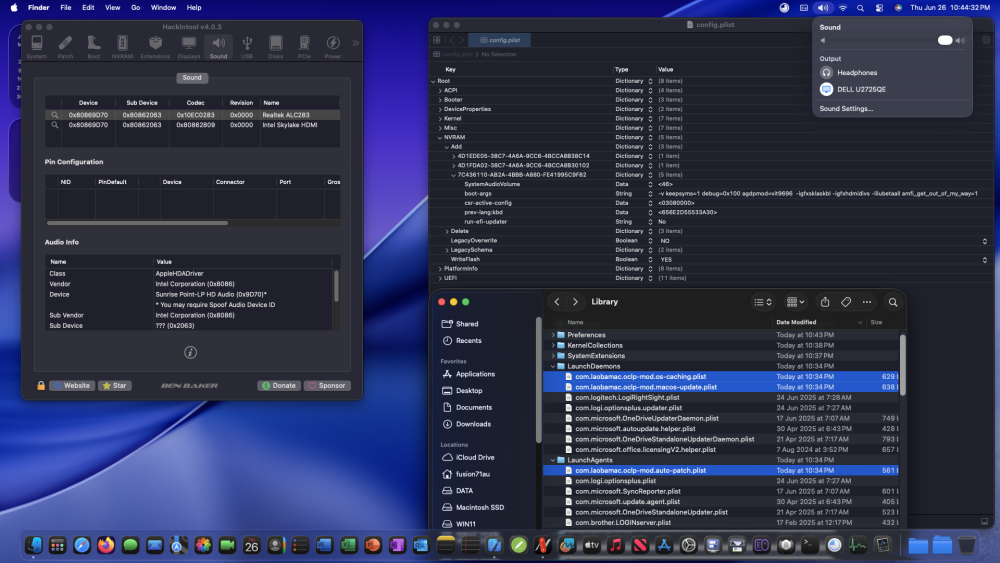
Task: Open the System tab in Hackintool toolbar
Action: [x=36, y=47]
